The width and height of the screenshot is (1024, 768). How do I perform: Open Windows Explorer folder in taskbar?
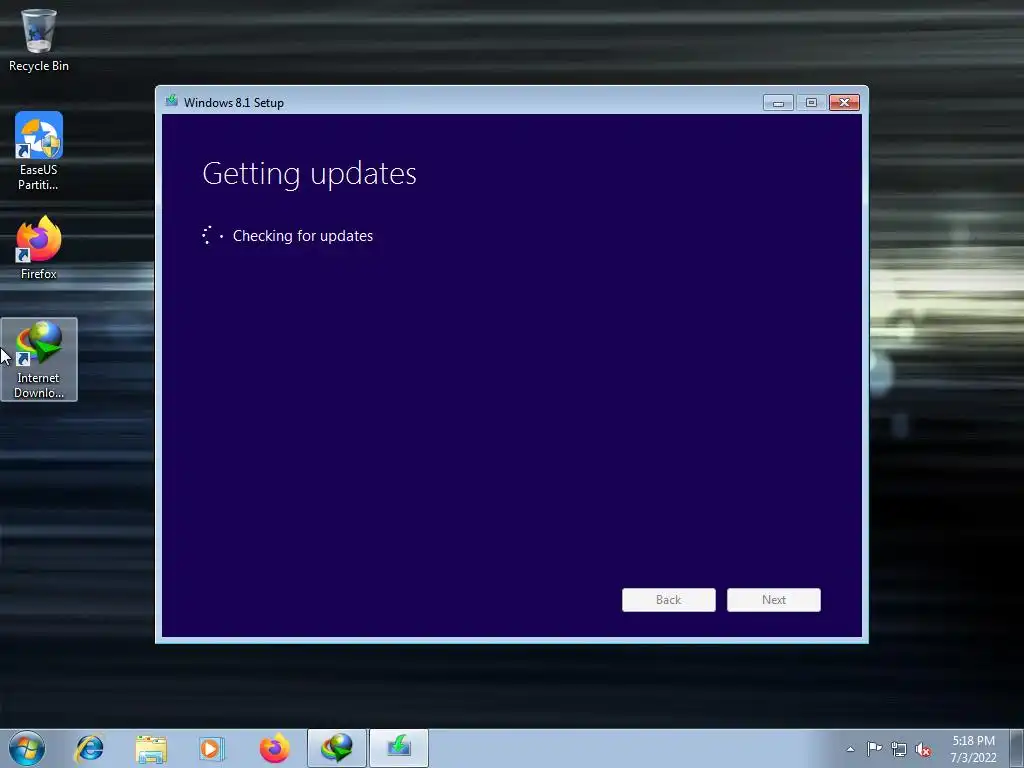[151, 748]
